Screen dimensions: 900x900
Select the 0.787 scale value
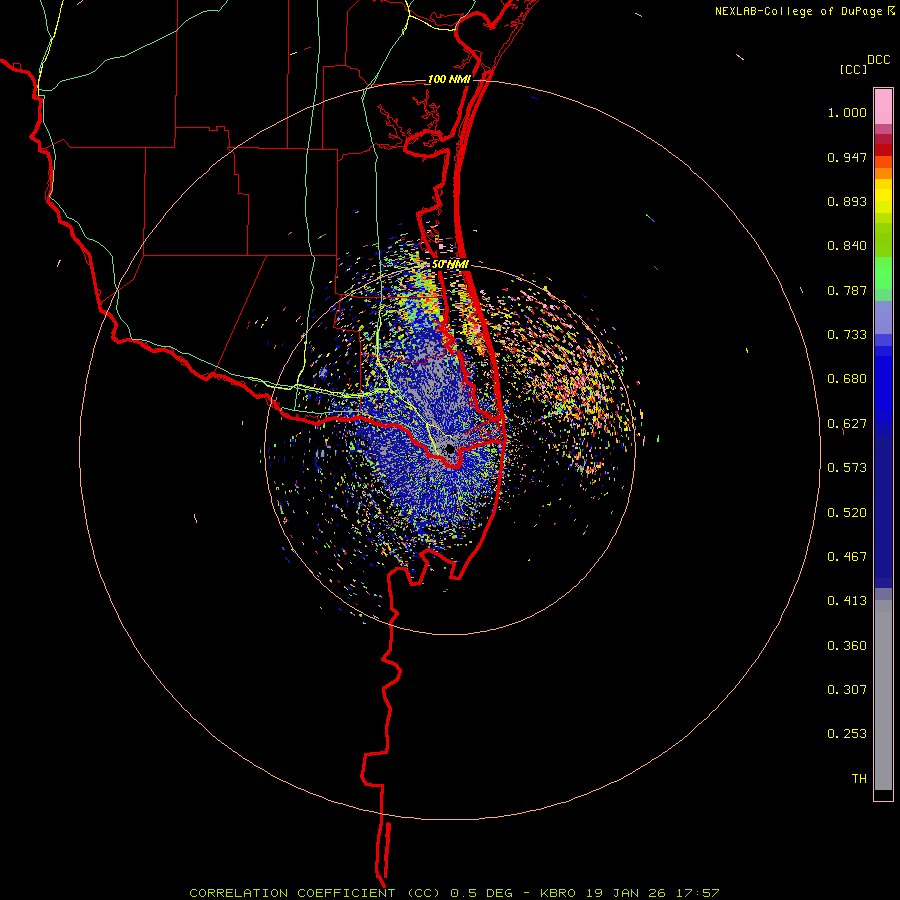(x=847, y=290)
